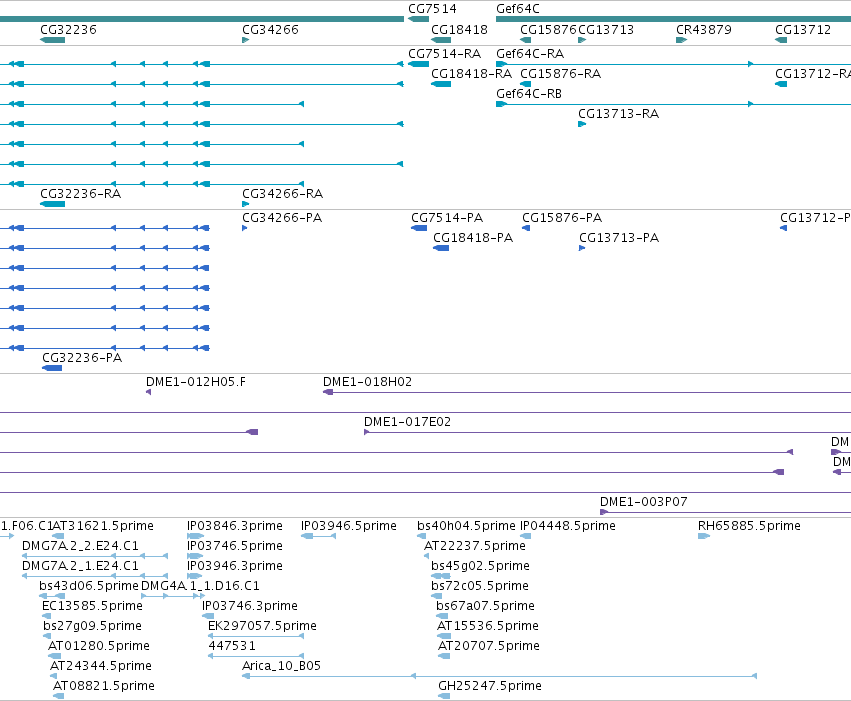Viewport: 851px width, 701px height.
Task: Select the RH65885.5prime EST label
Action: [x=749, y=526]
